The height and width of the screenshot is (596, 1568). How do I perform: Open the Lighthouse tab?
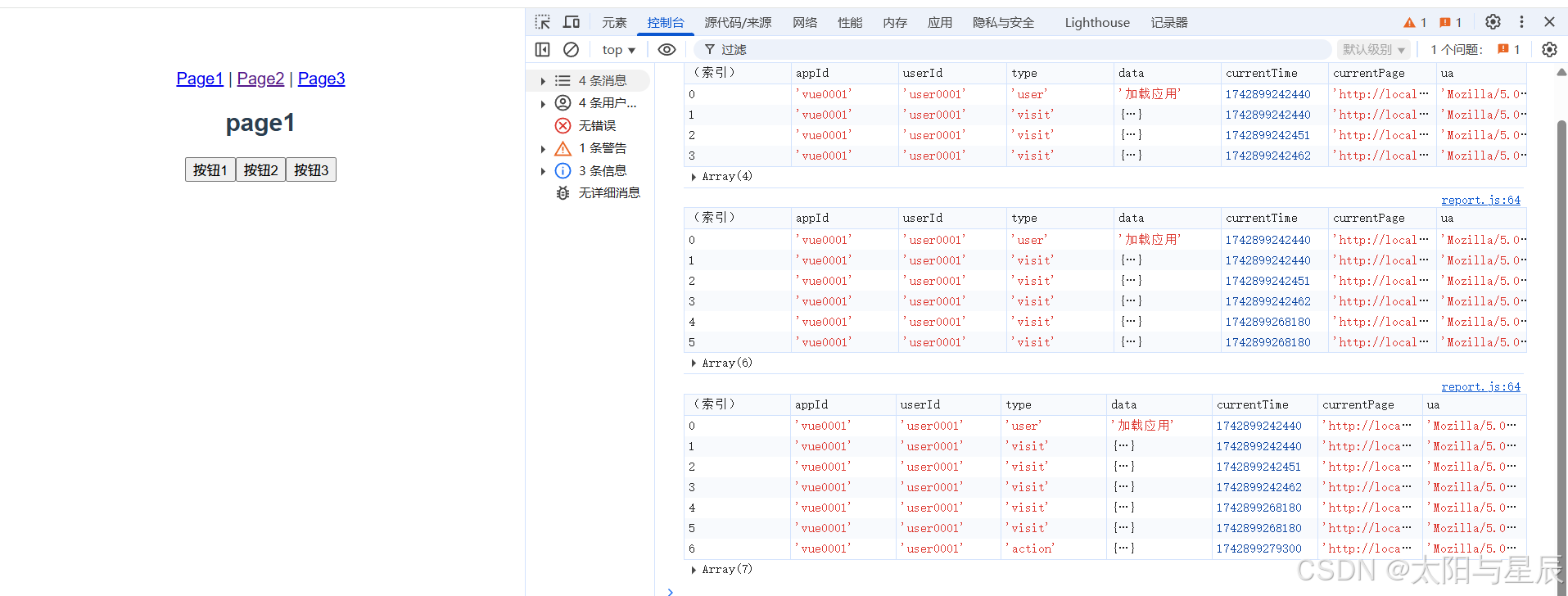[x=1097, y=22]
